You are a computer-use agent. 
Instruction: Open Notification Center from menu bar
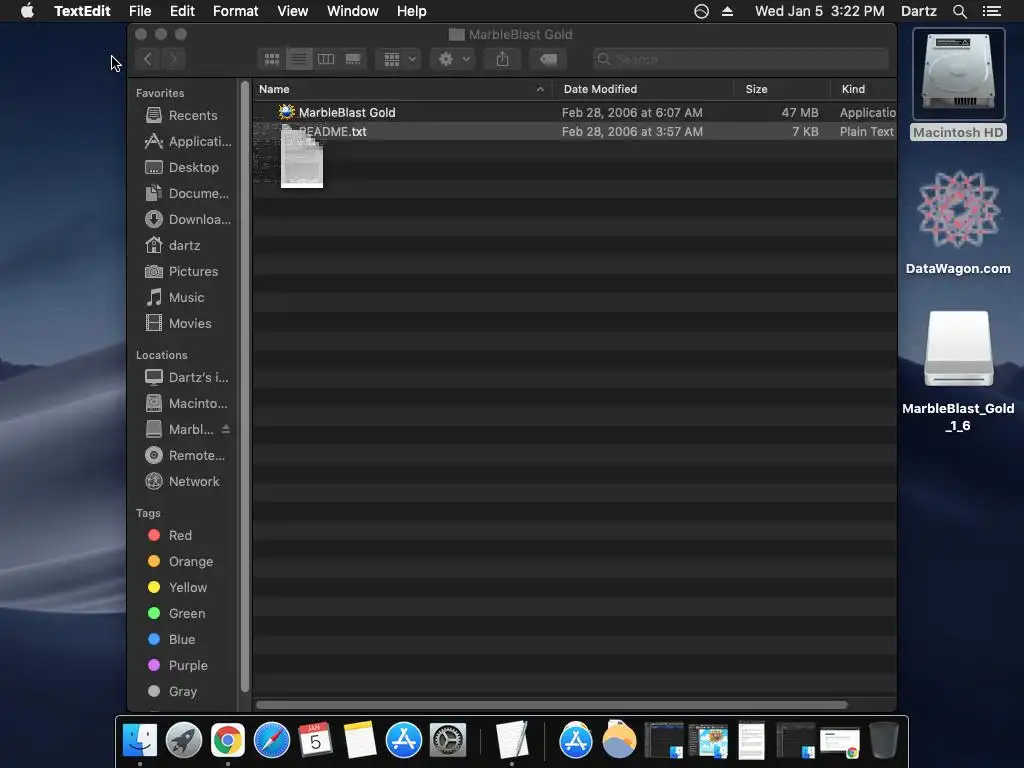(991, 11)
